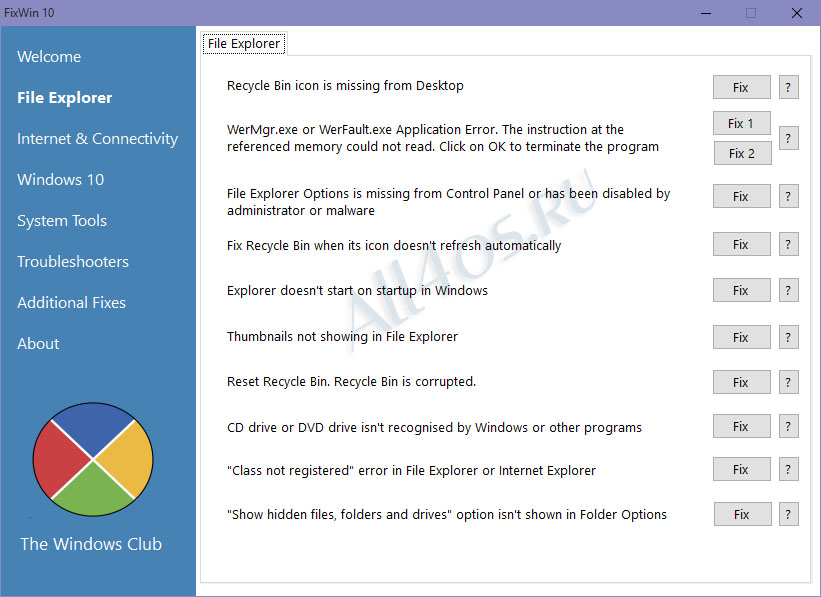Open the About page
This screenshot has width=821, height=597.
(38, 344)
